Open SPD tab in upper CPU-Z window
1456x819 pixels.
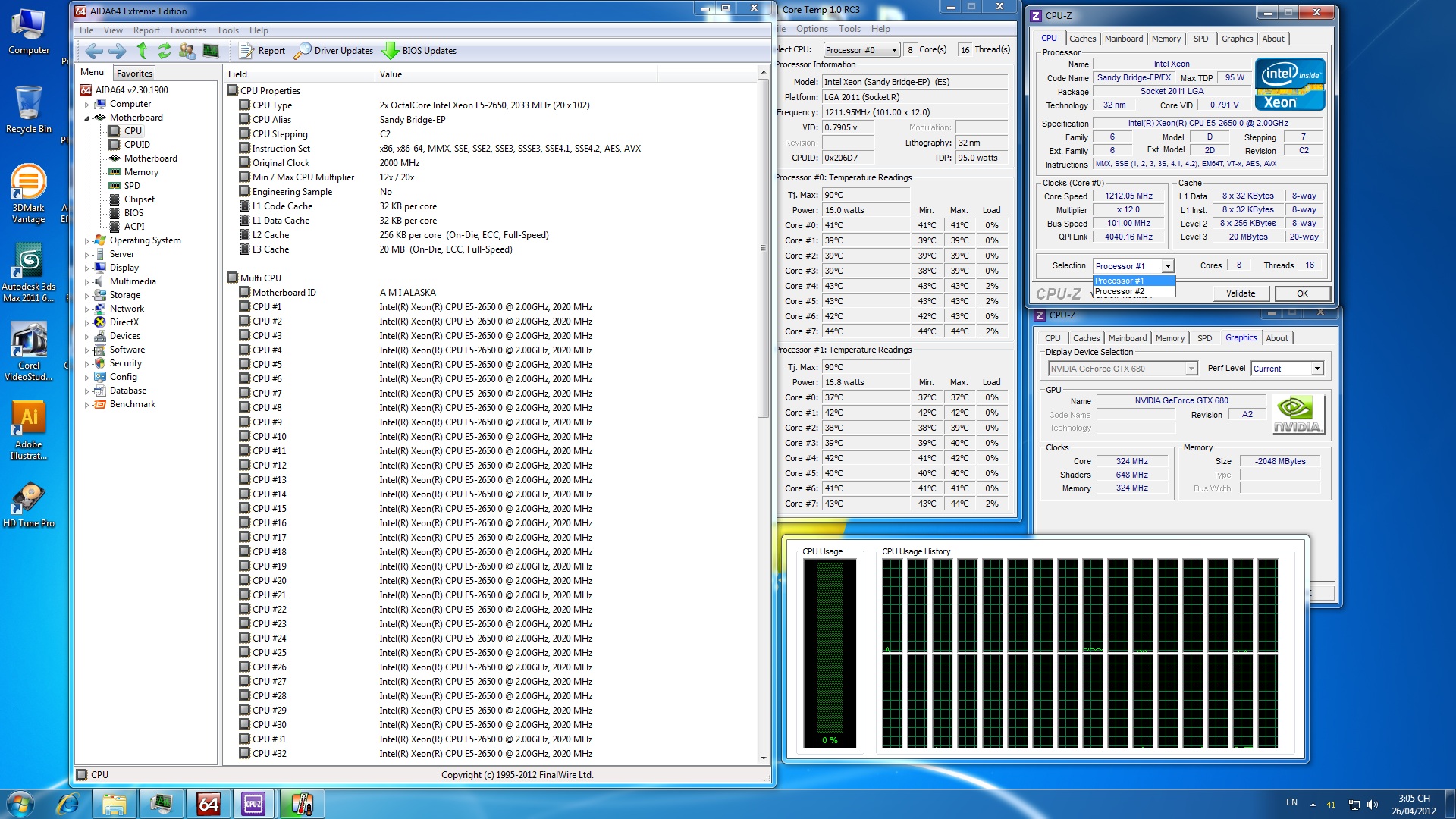pos(1200,39)
